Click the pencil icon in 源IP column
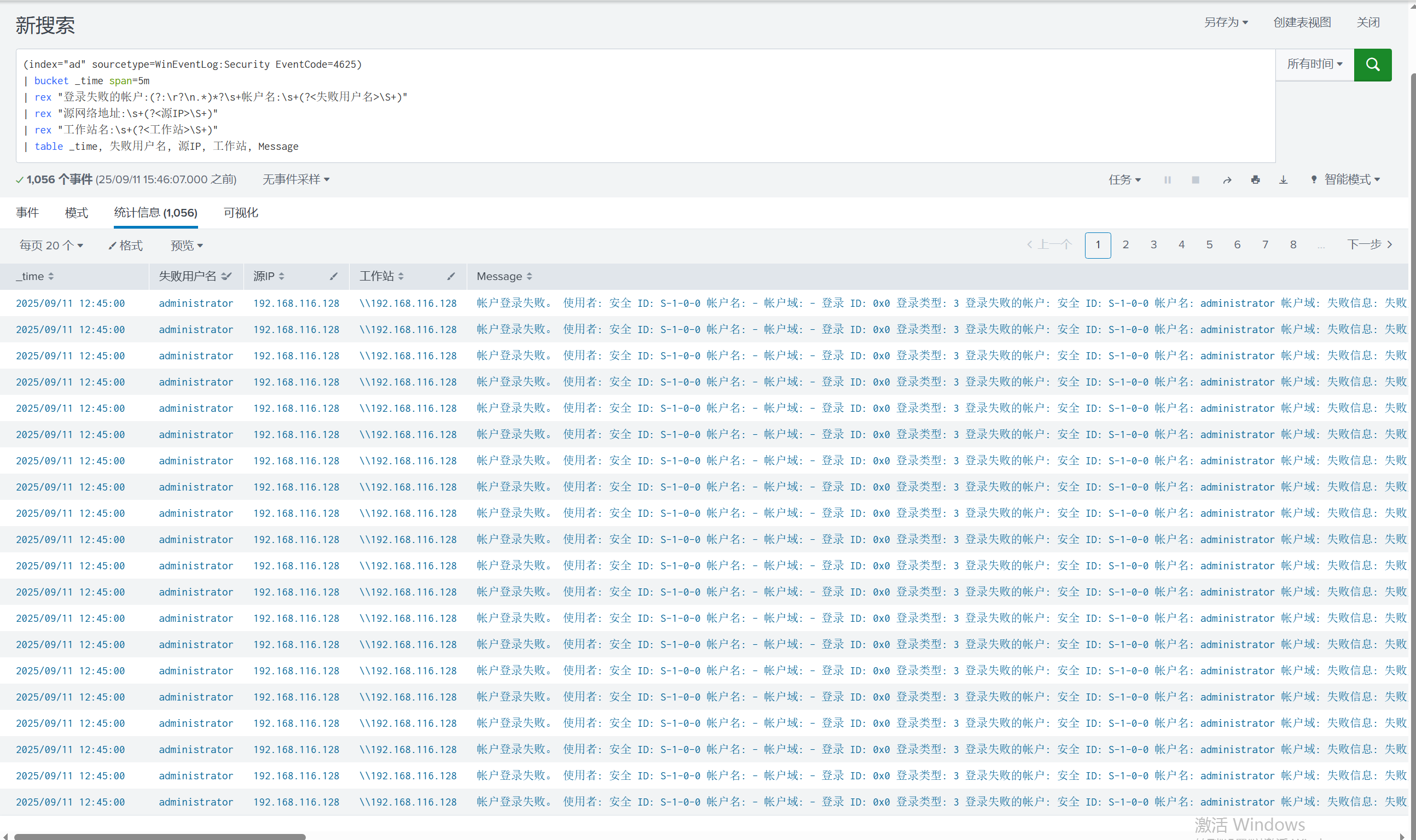The image size is (1416, 840). click(x=333, y=276)
